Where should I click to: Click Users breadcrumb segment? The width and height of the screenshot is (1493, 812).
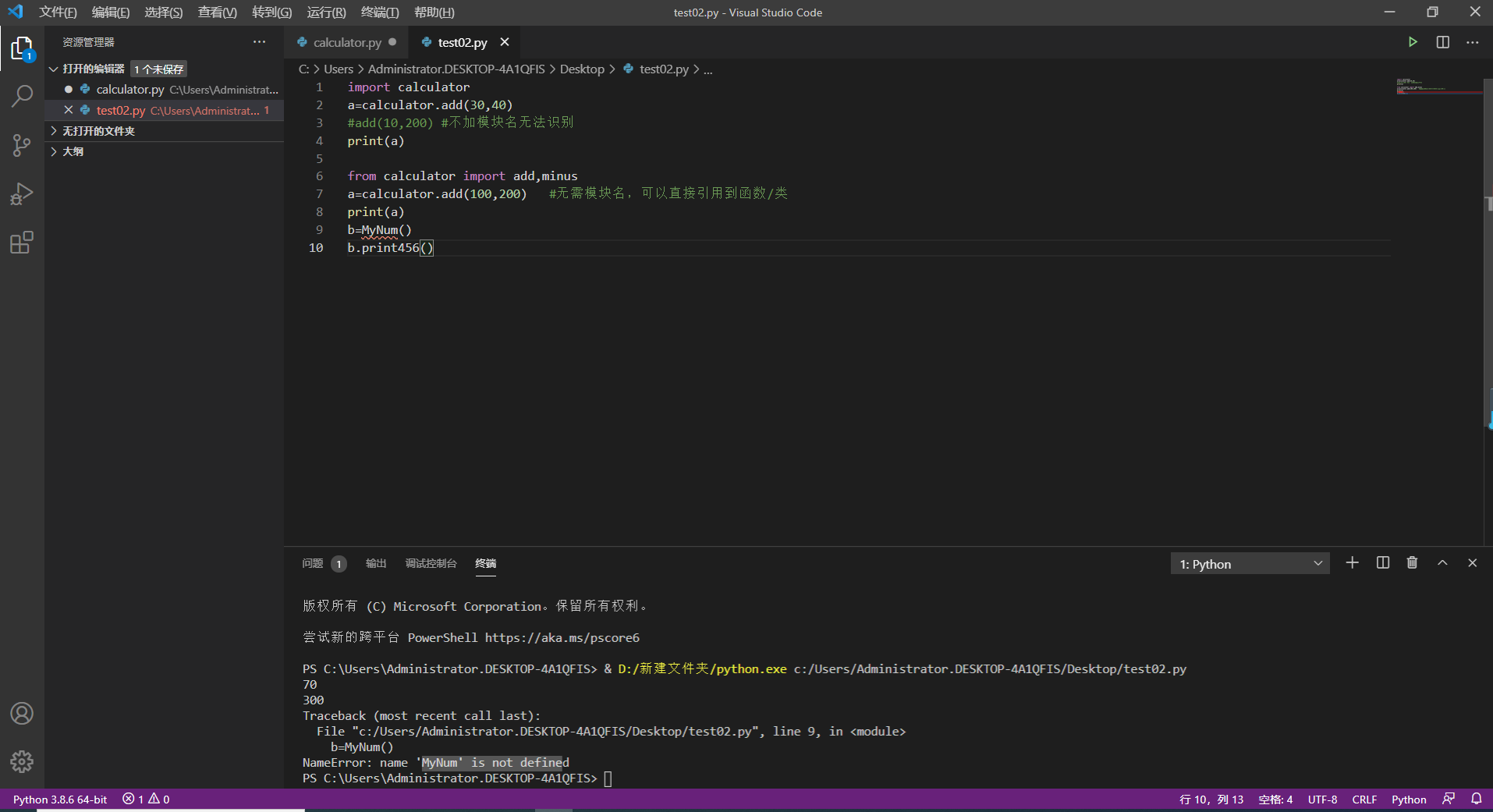click(339, 69)
